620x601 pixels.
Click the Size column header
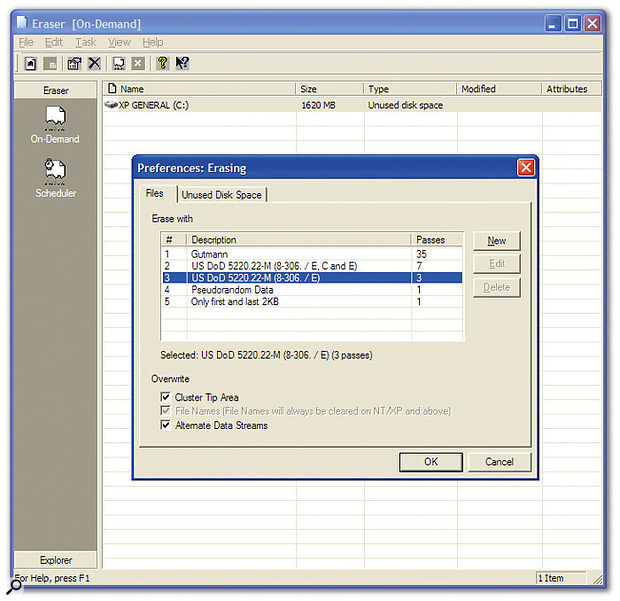[329, 89]
